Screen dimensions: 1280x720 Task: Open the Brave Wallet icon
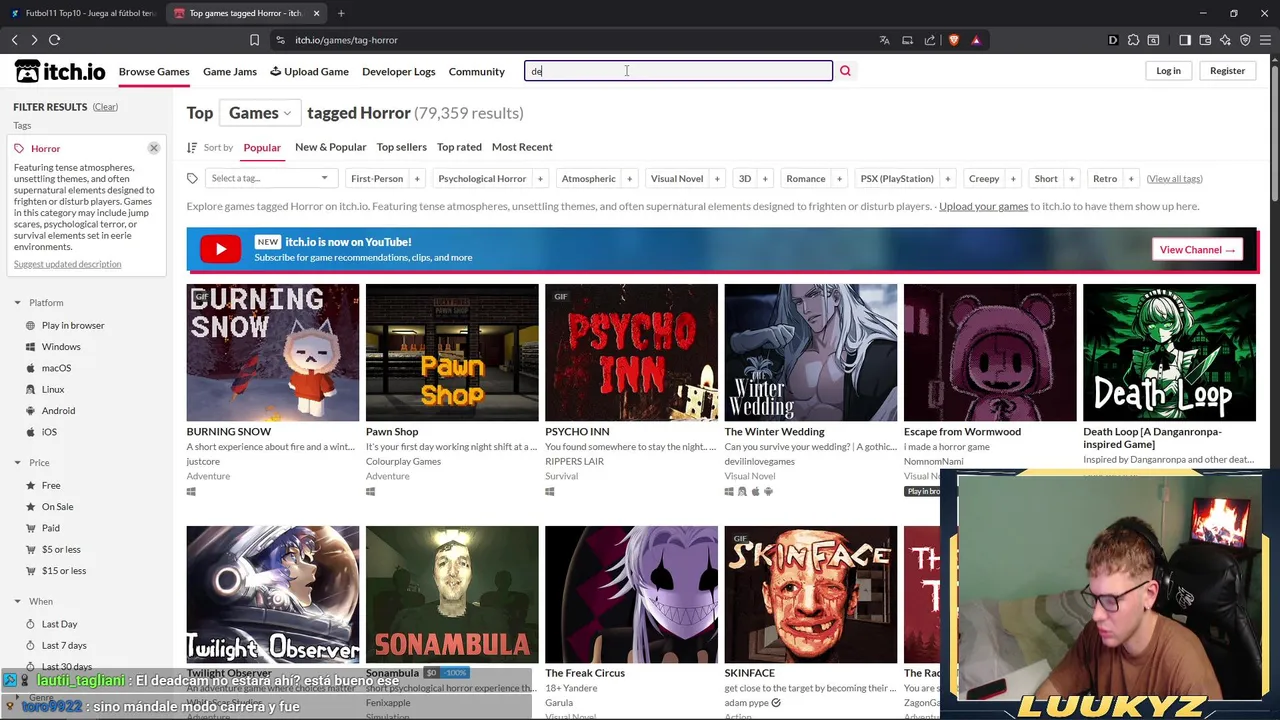click(1205, 40)
